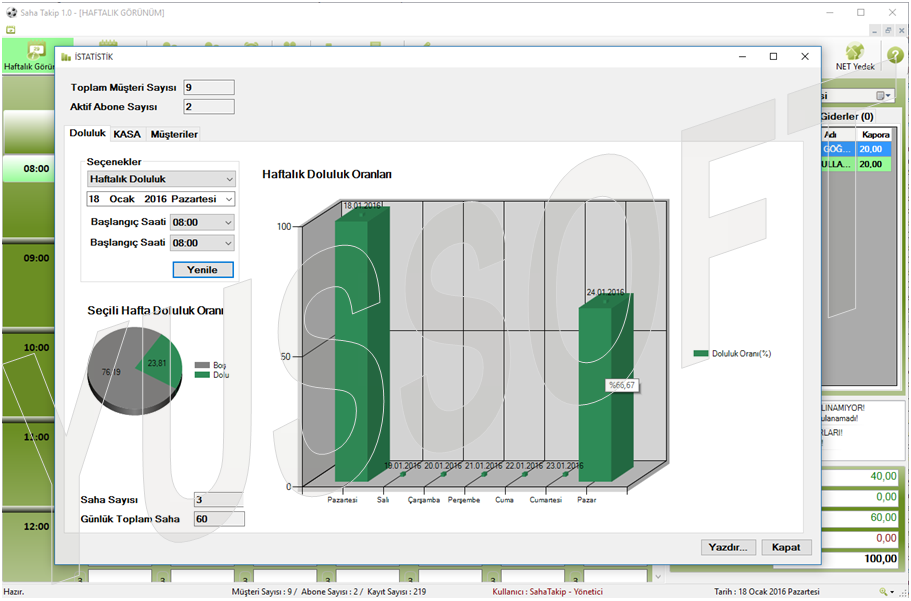Open the 18 Ocak 2016 Pazartesi date picker
Viewport: 911px width, 601px height.
(161, 199)
